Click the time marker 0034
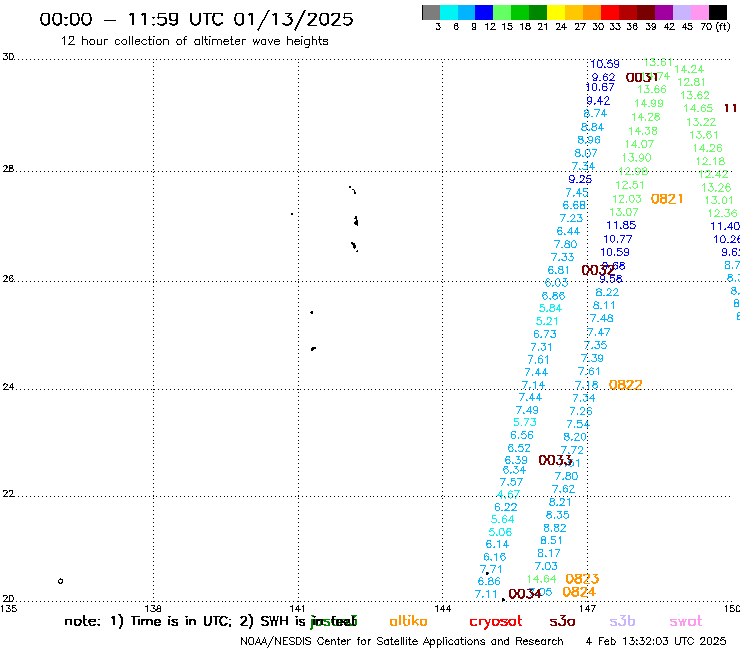Viewport: 740px width, 650px height. tap(525, 594)
